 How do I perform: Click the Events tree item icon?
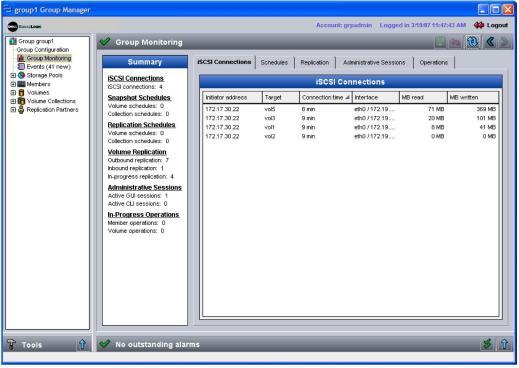pyautogui.click(x=21, y=67)
